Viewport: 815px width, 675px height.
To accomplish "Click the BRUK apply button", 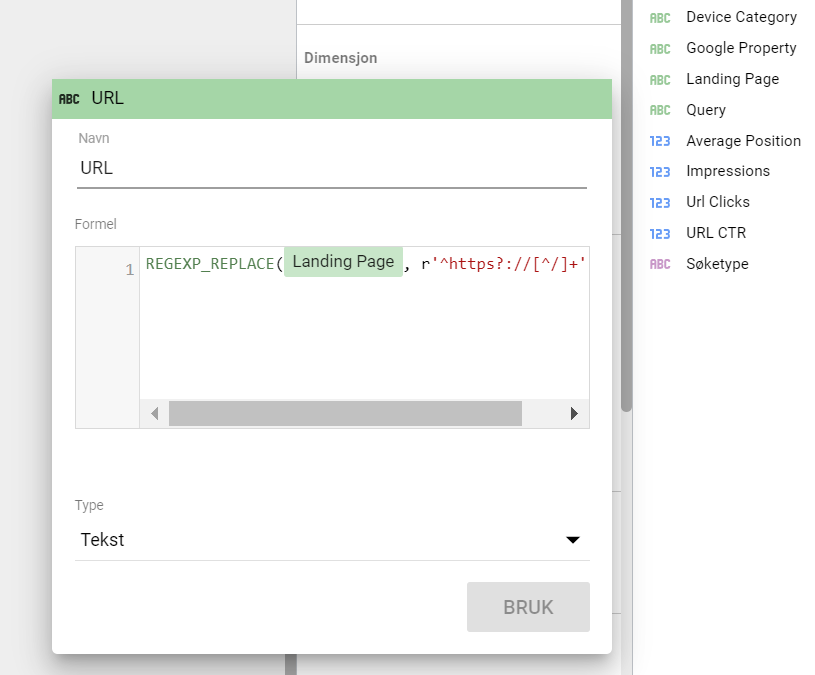I will [528, 607].
